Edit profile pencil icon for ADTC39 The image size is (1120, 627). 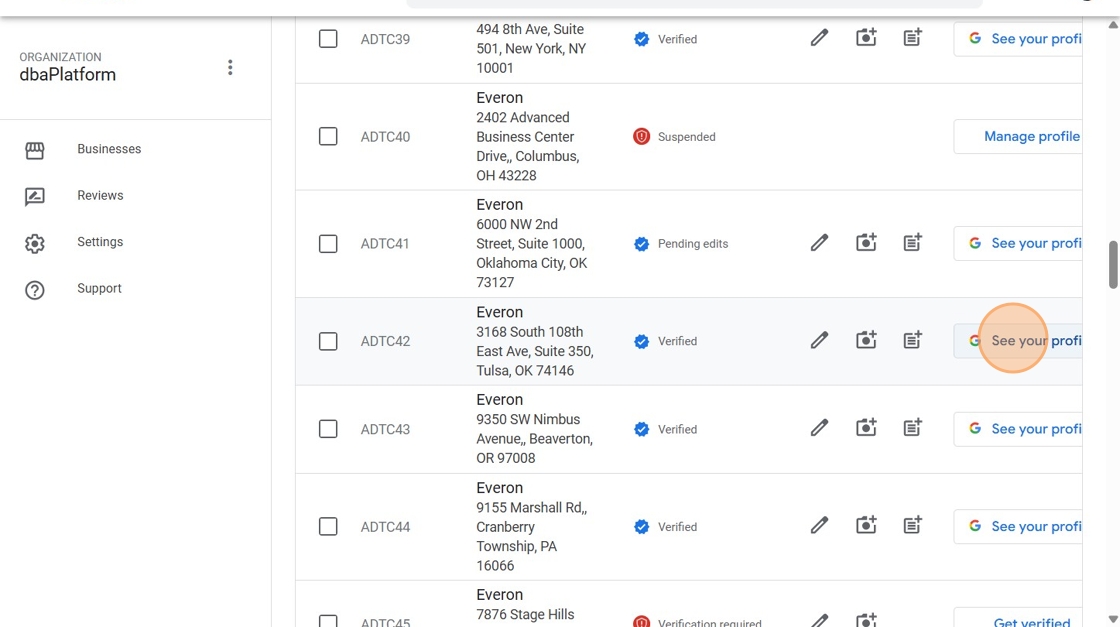coord(819,38)
